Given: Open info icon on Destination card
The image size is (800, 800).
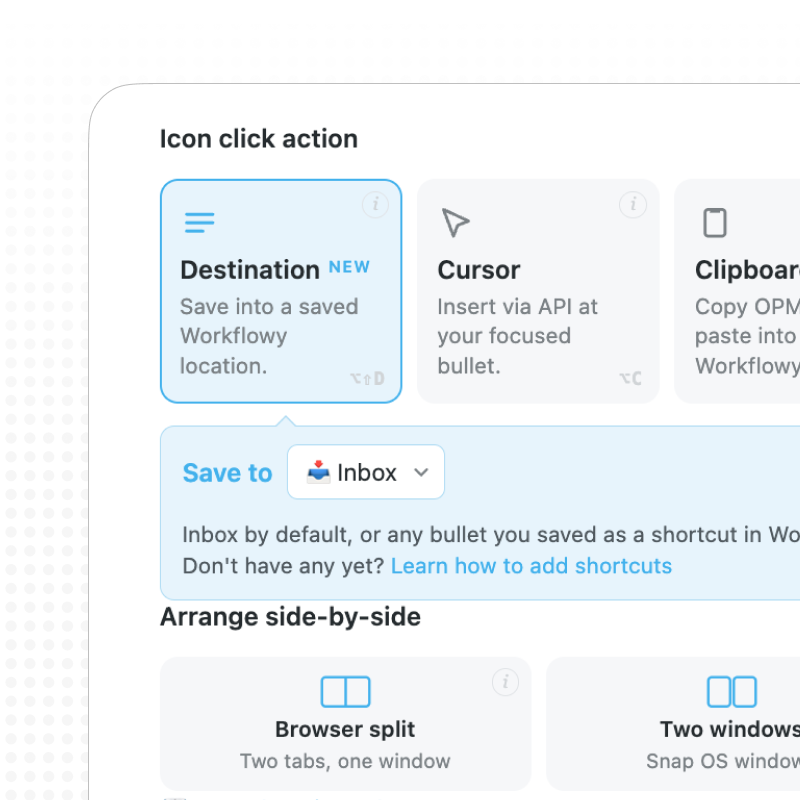Looking at the screenshot, I should 376,205.
